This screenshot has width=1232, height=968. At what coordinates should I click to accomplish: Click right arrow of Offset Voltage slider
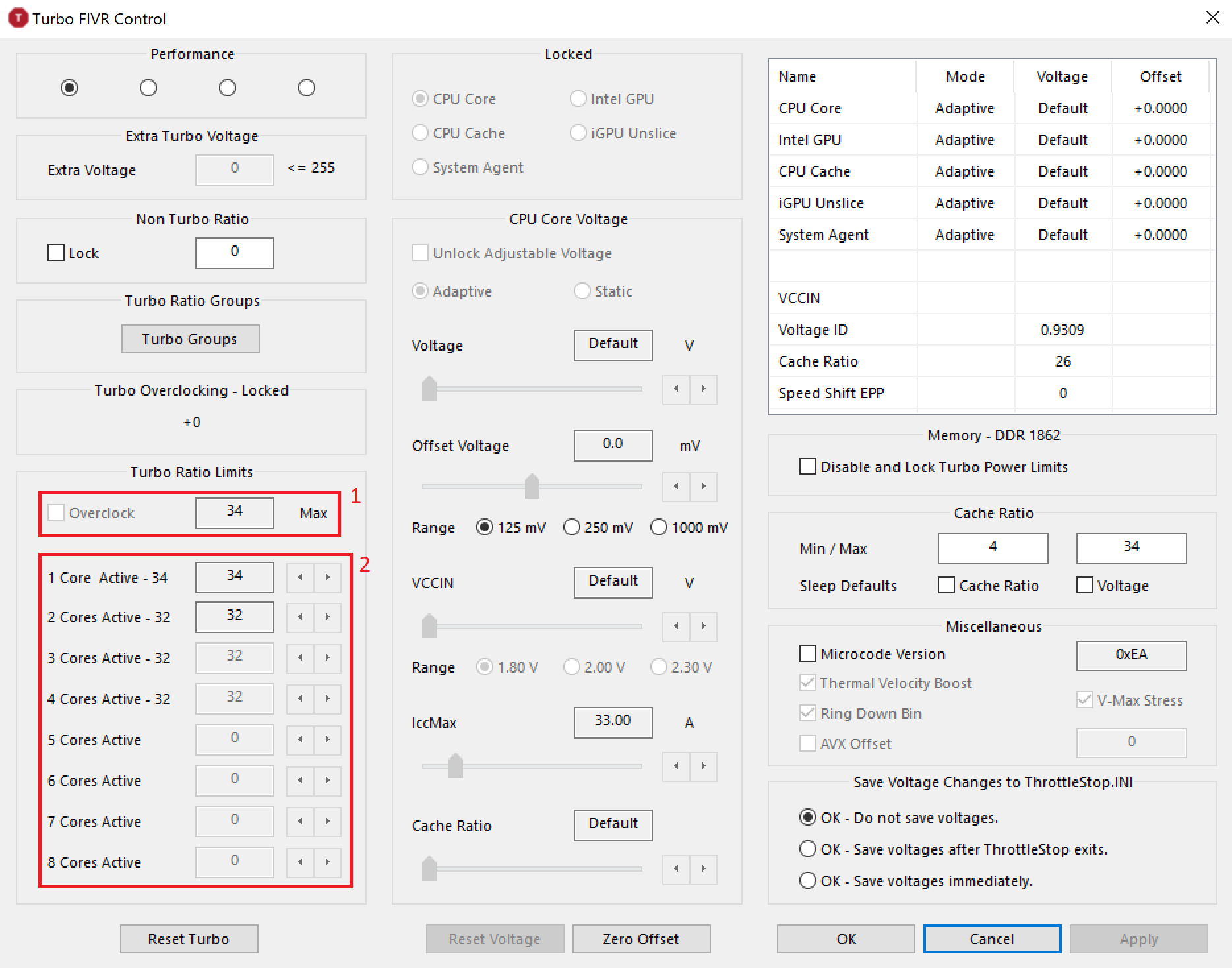coord(704,487)
